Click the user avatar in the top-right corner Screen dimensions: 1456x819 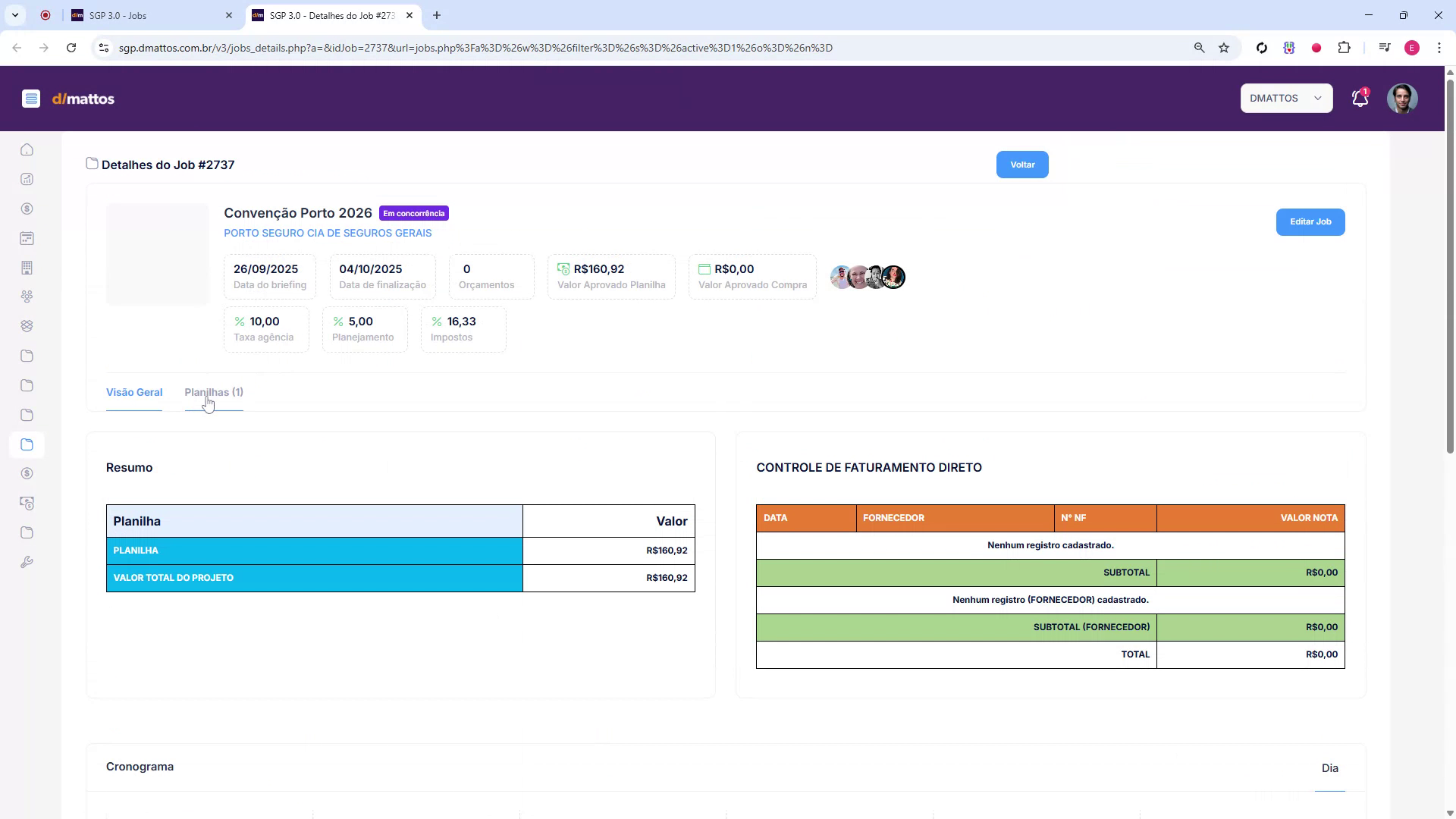[1402, 98]
